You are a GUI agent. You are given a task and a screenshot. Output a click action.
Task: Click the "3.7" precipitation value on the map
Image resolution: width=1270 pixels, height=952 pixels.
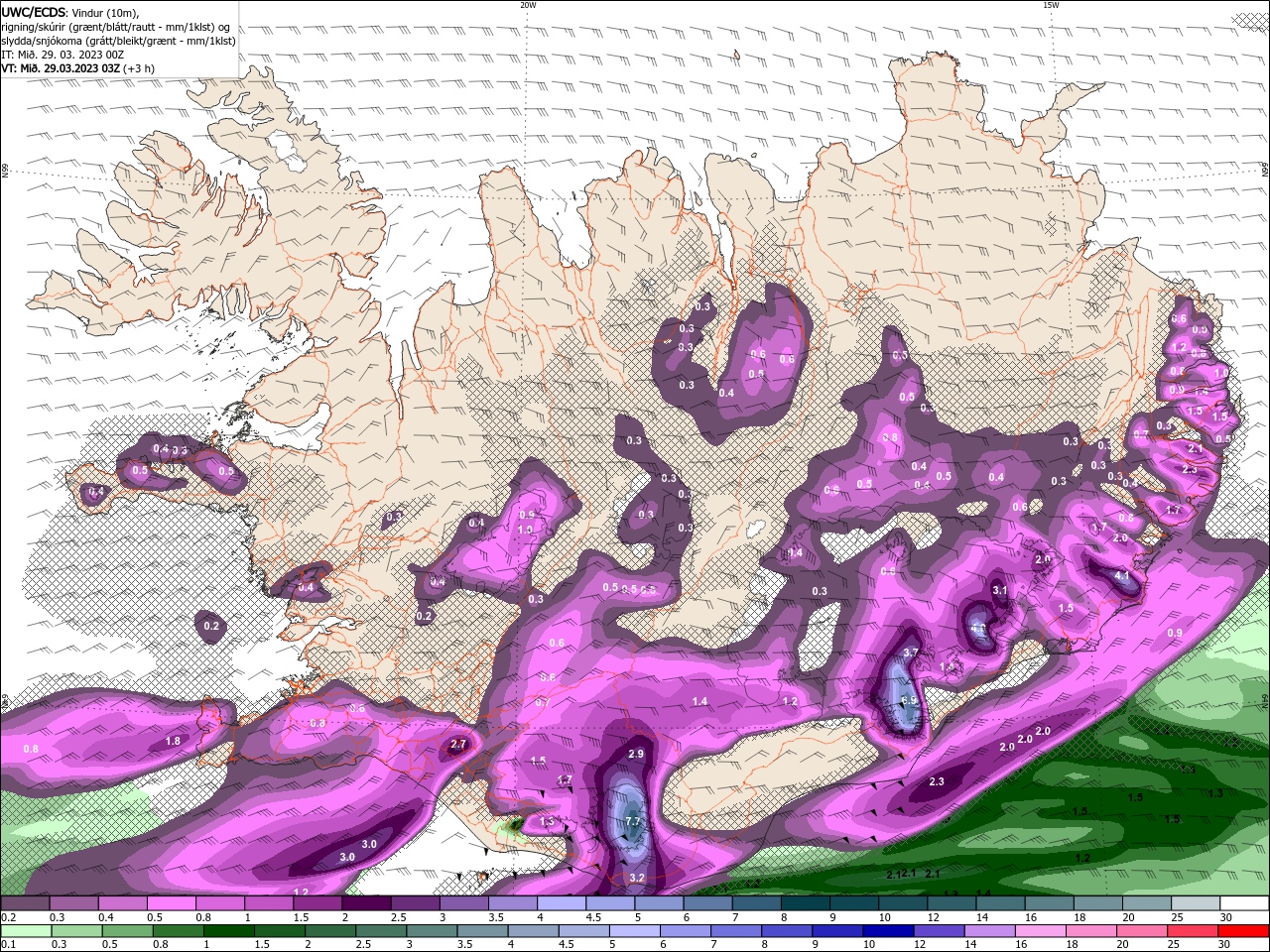point(912,653)
